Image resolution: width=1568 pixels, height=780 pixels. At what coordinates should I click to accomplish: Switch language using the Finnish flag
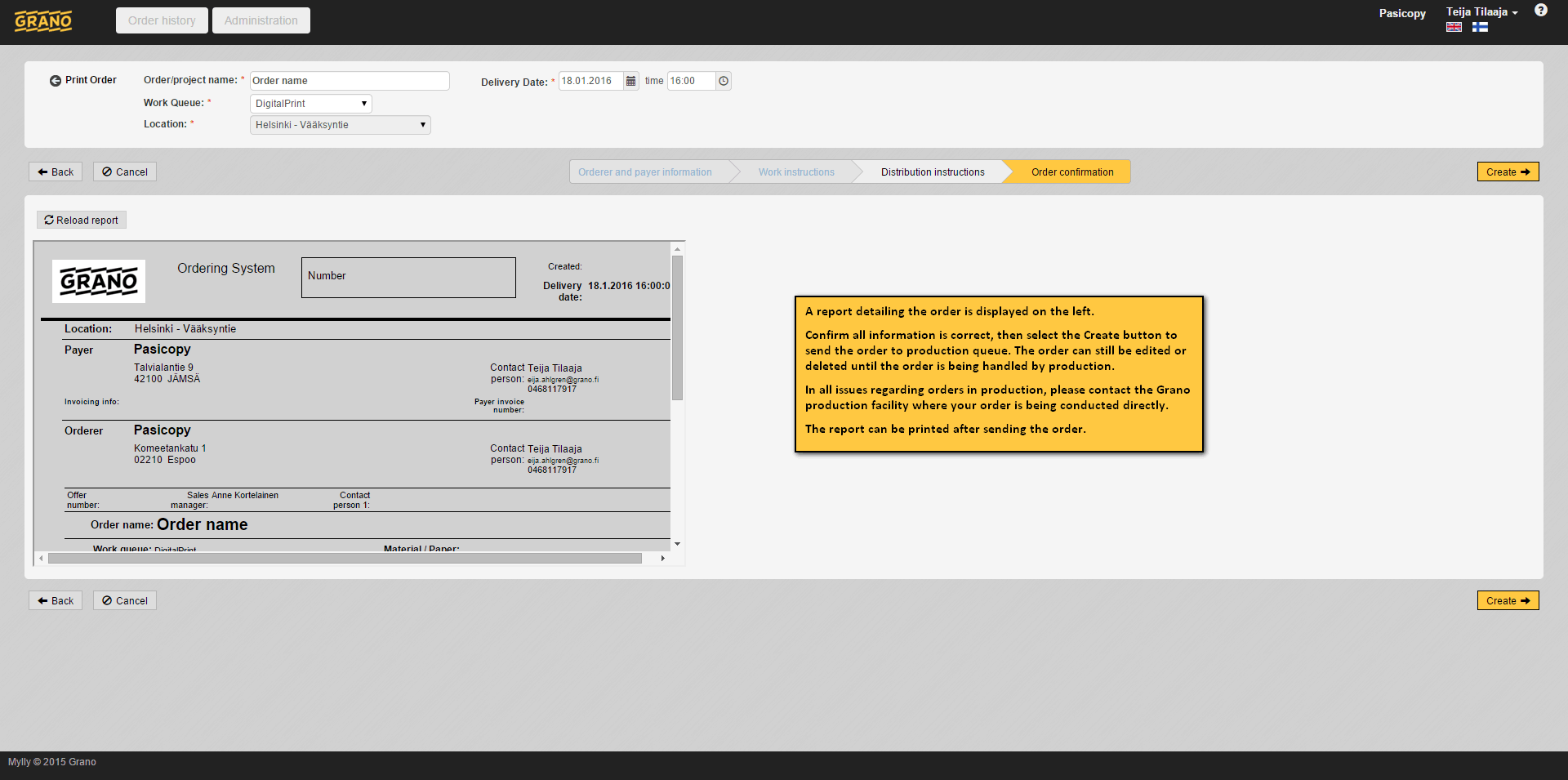(x=1480, y=27)
